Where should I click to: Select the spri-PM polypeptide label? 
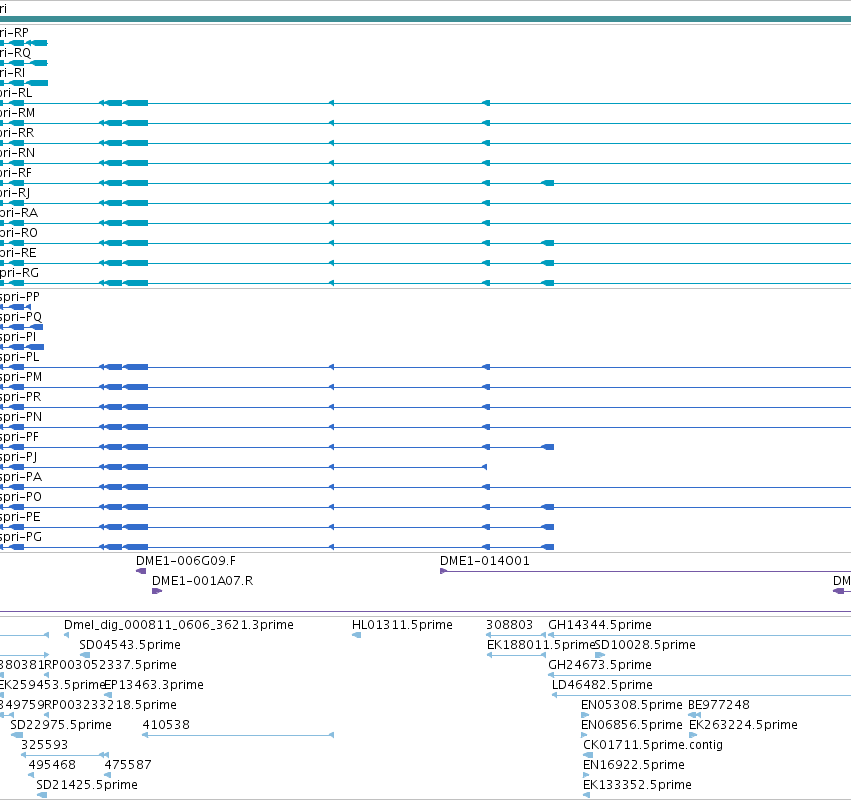click(x=21, y=377)
